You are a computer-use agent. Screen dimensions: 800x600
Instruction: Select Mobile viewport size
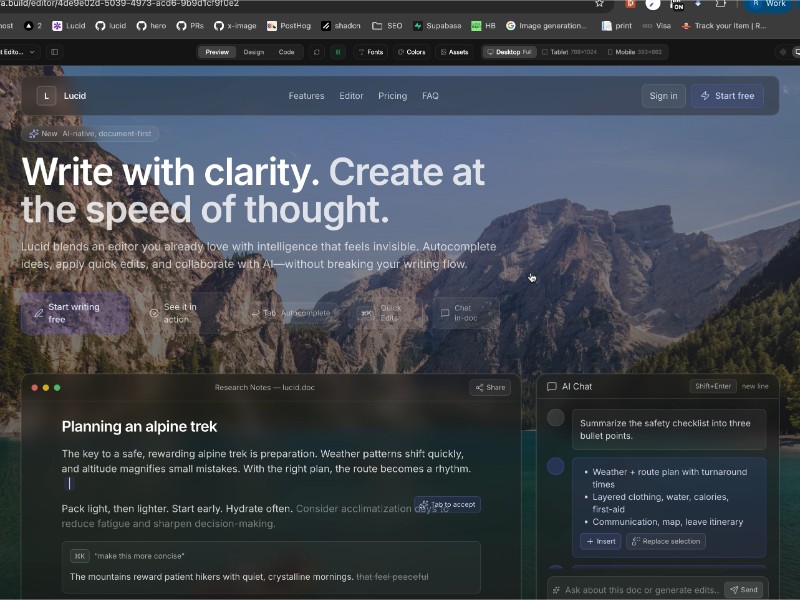point(634,52)
